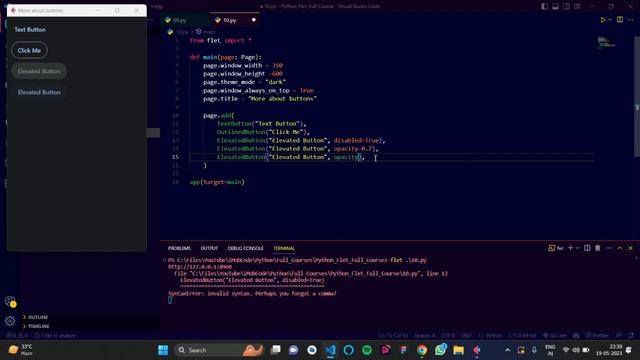The width and height of the screenshot is (640, 360).
Task: Open Google Chrome from taskbar
Action: (x=422, y=350)
